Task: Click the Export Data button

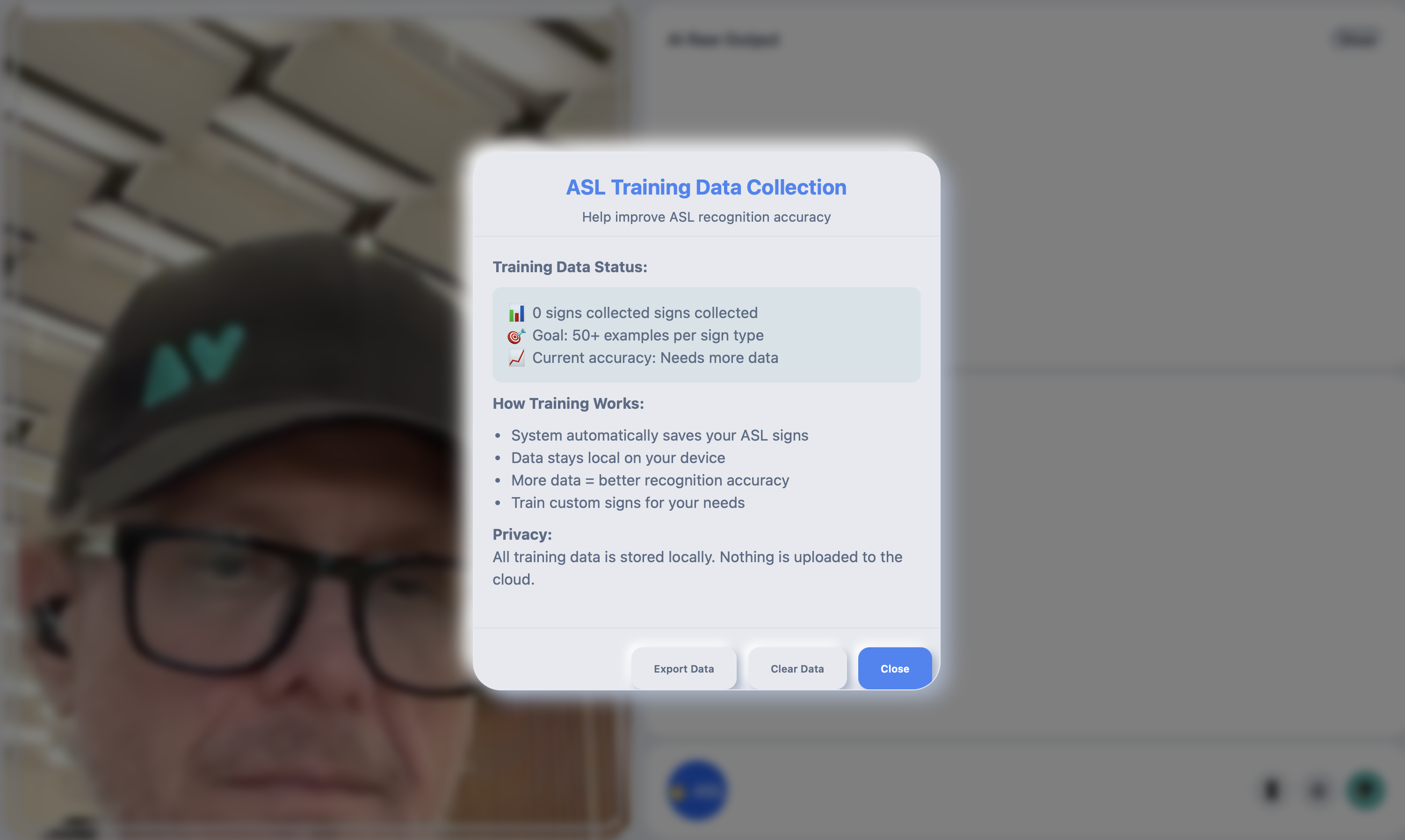Action: pyautogui.click(x=683, y=668)
